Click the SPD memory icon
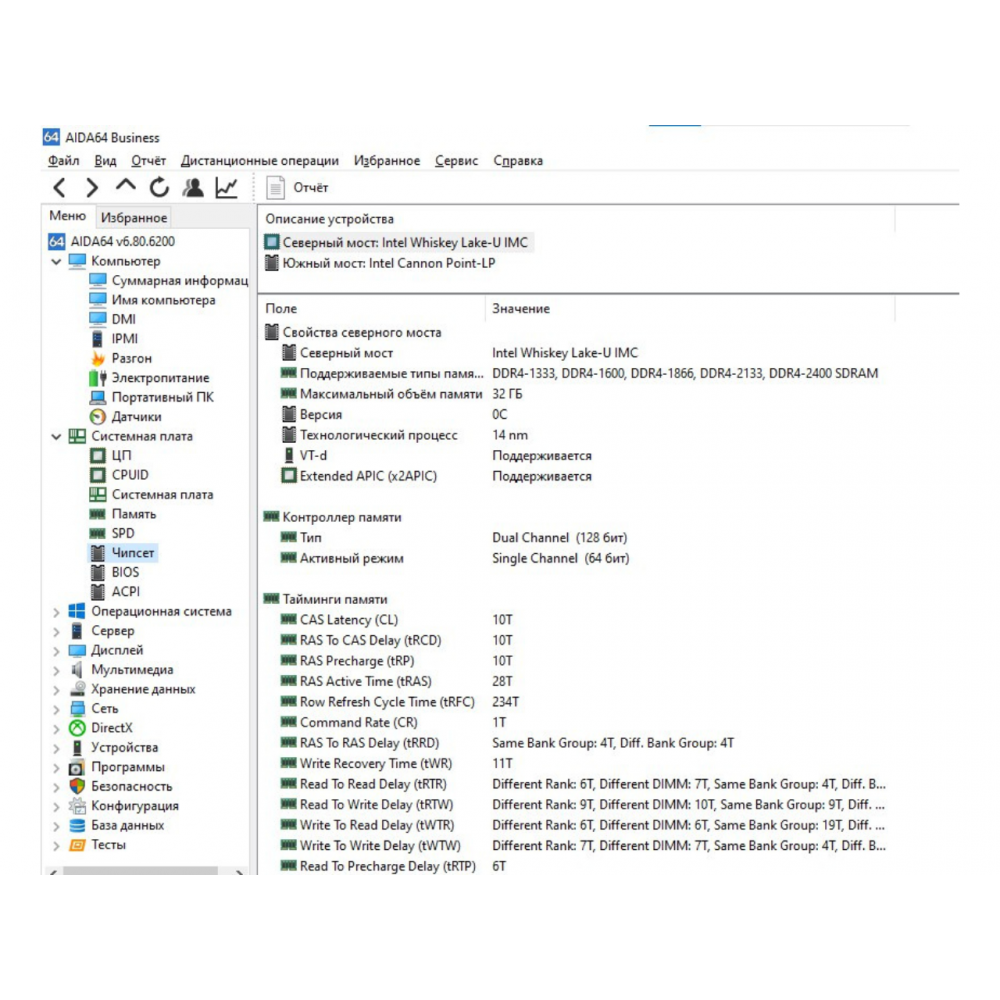The height and width of the screenshot is (1000, 1000). [98, 534]
